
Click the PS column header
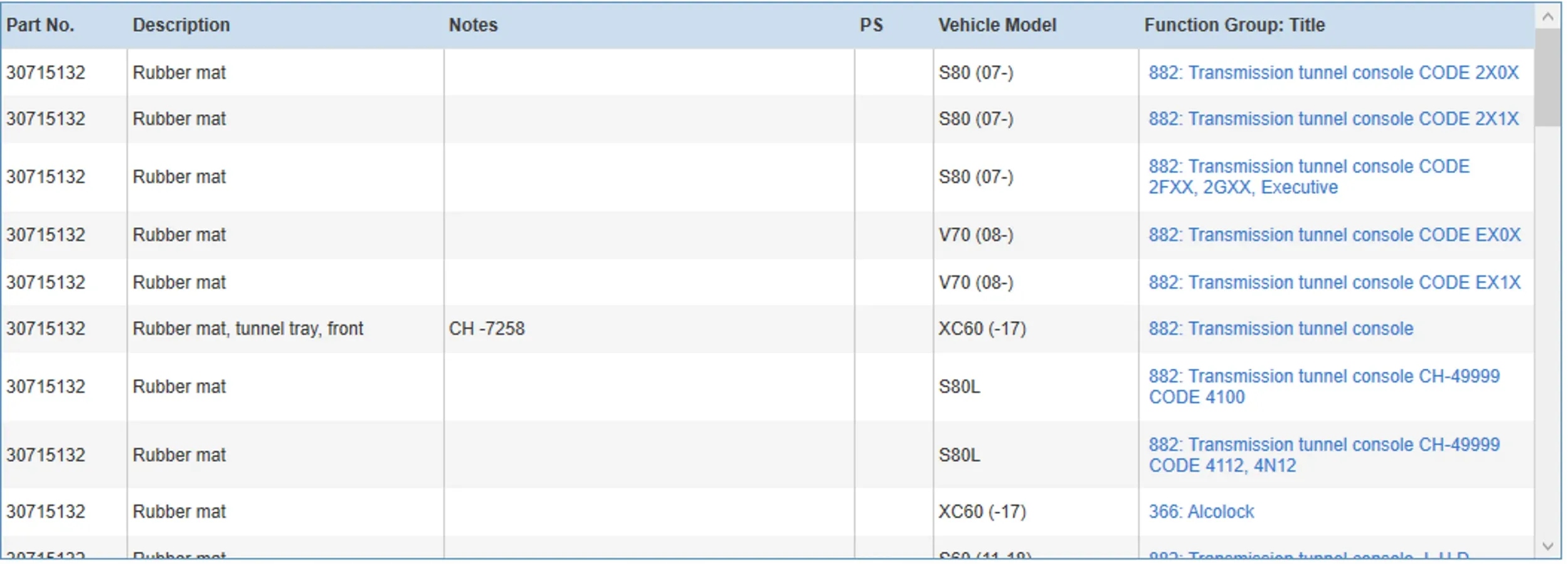click(871, 25)
